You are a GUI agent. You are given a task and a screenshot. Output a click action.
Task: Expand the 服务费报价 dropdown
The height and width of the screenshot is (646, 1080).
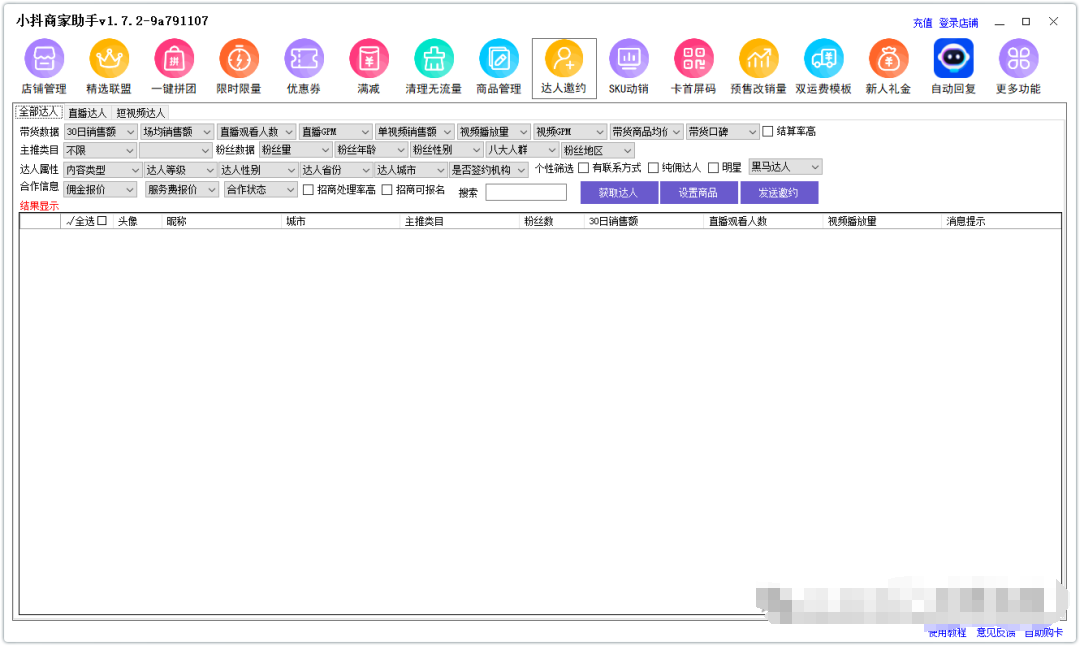(x=182, y=189)
